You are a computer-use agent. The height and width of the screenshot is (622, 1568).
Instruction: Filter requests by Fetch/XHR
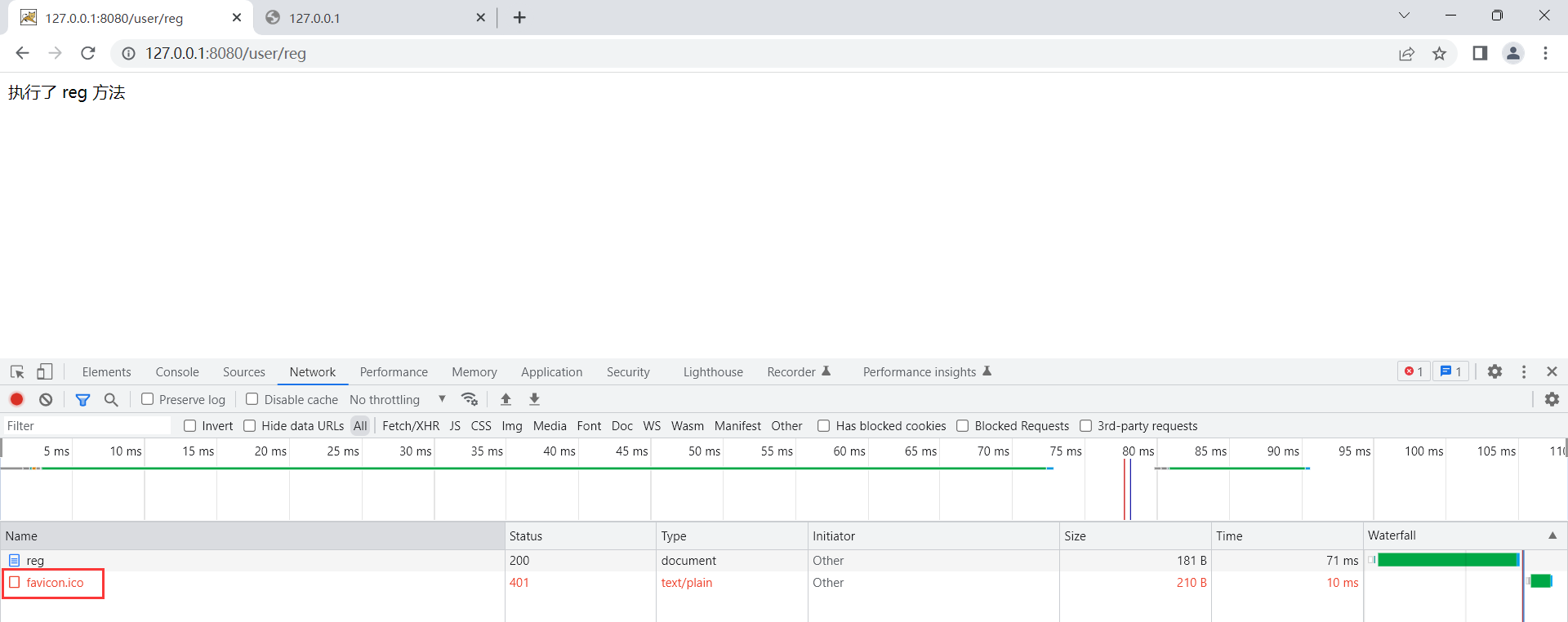411,425
